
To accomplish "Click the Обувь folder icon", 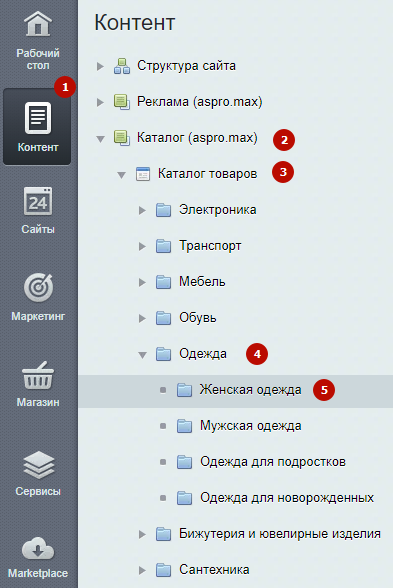I will [164, 318].
